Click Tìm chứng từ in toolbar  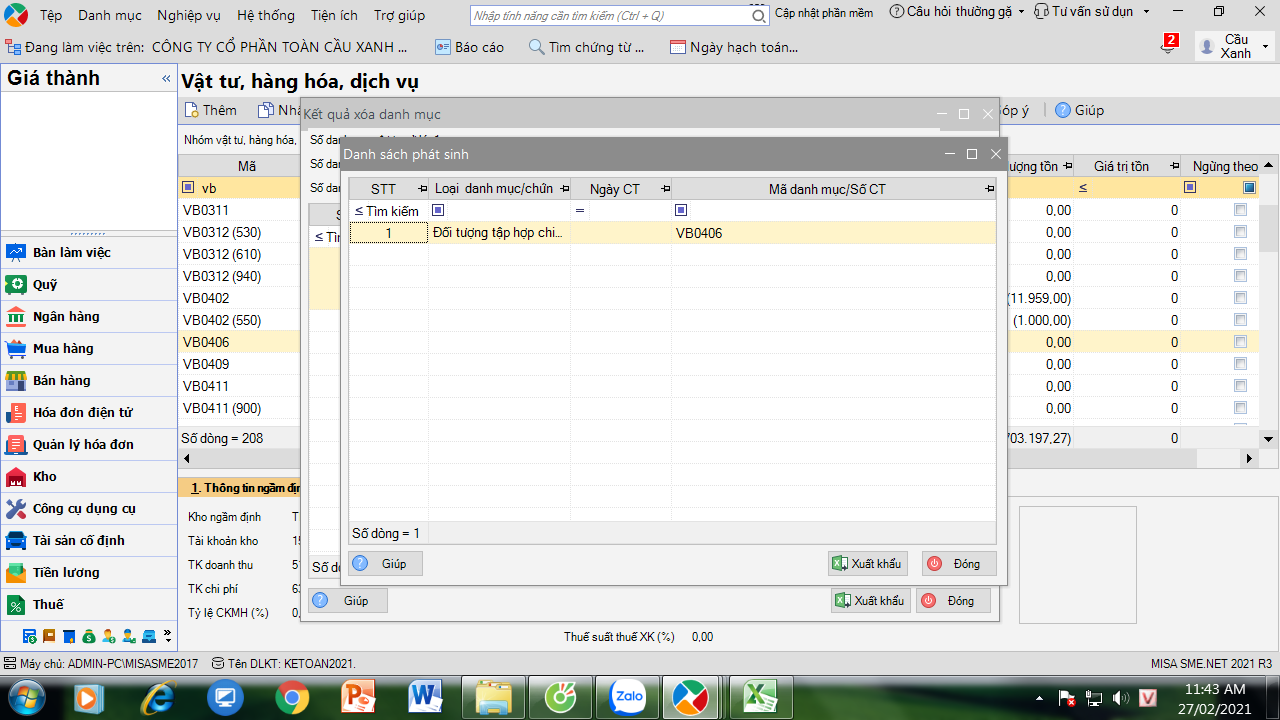tap(587, 47)
